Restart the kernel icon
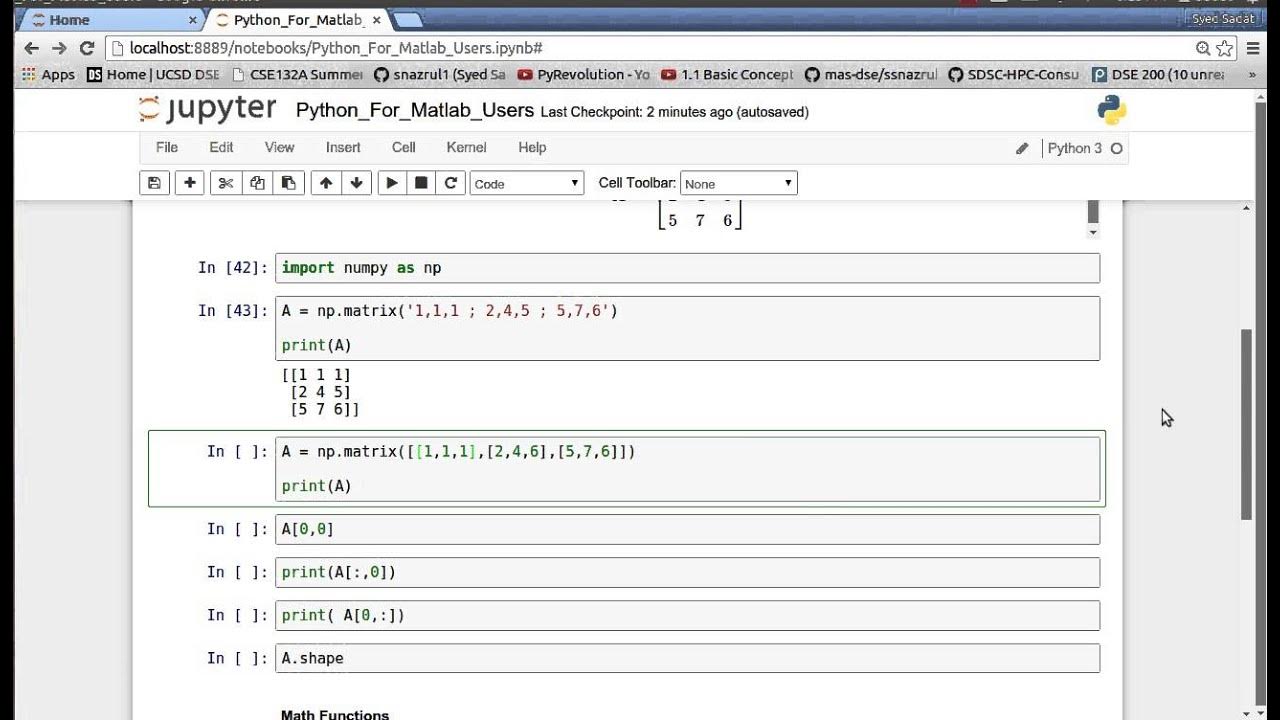Viewport: 1280px width, 720px height. pos(451,183)
